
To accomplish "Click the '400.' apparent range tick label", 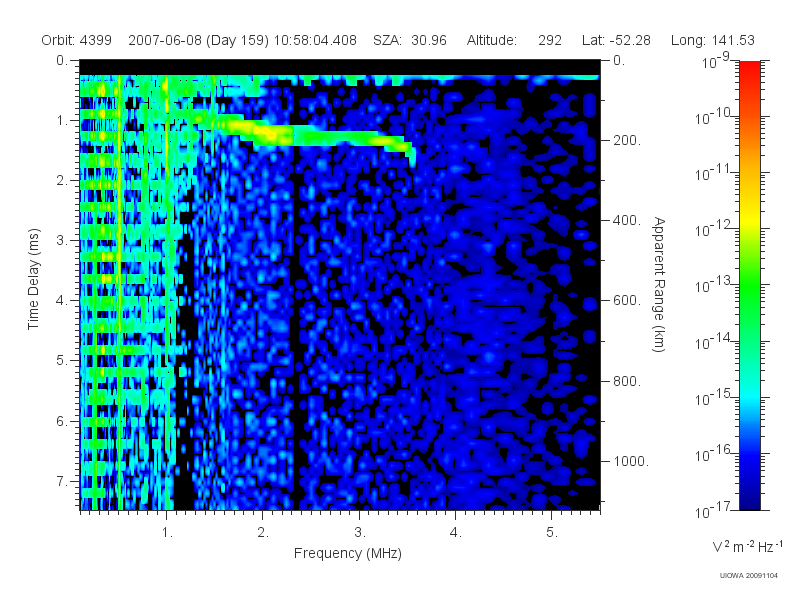I will (627, 220).
